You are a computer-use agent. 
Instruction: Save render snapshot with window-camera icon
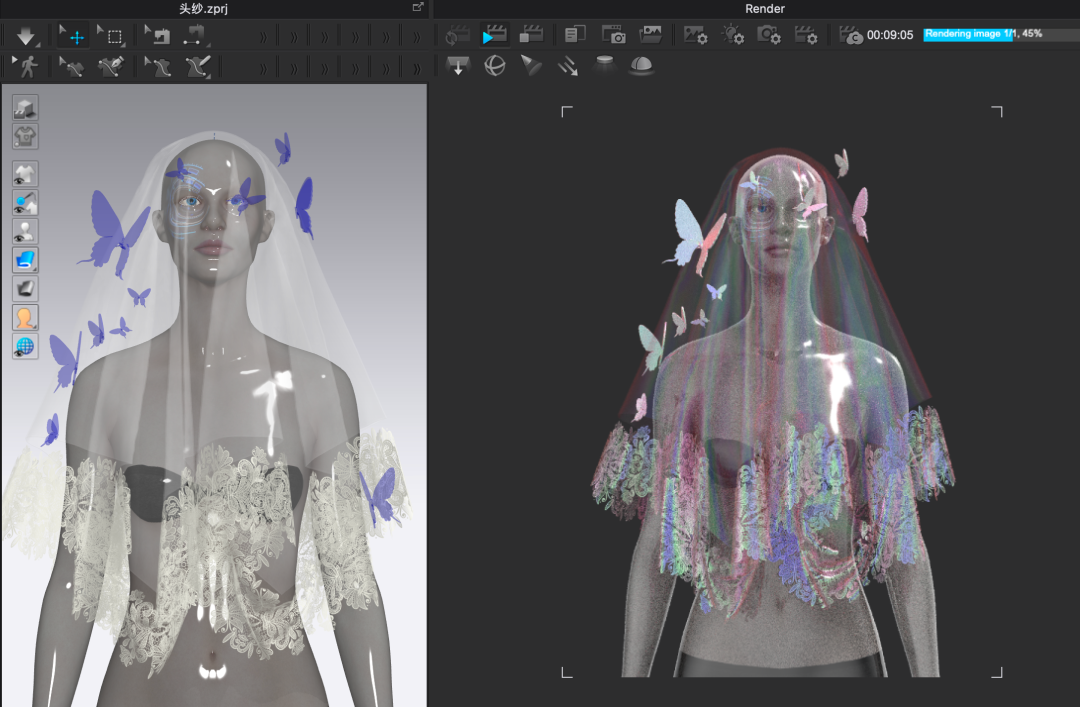tap(614, 34)
